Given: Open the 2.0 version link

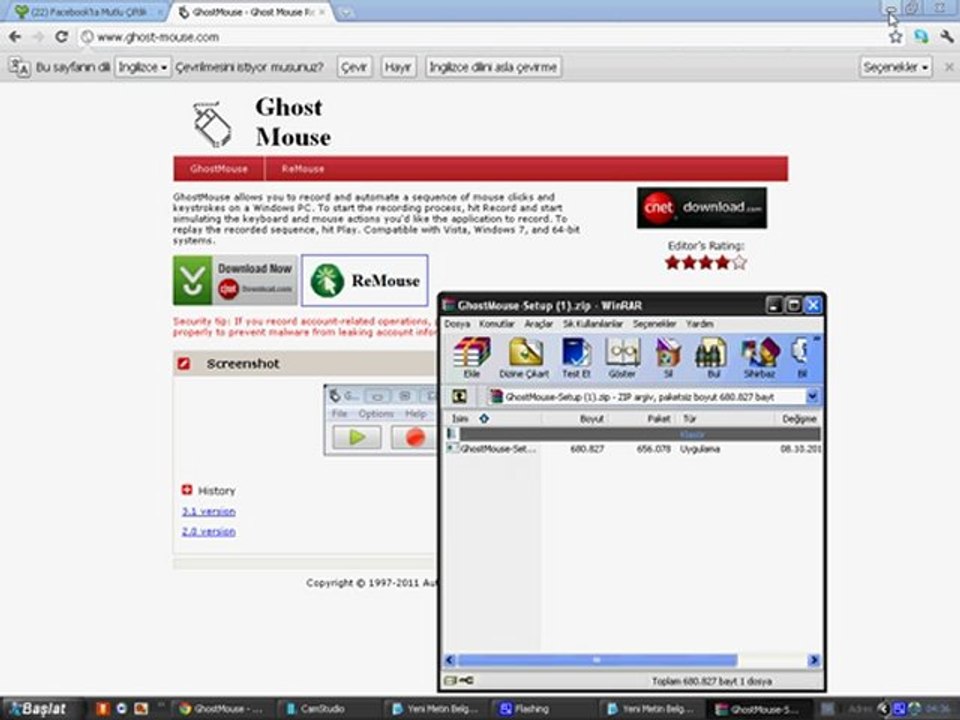Looking at the screenshot, I should click(x=208, y=531).
